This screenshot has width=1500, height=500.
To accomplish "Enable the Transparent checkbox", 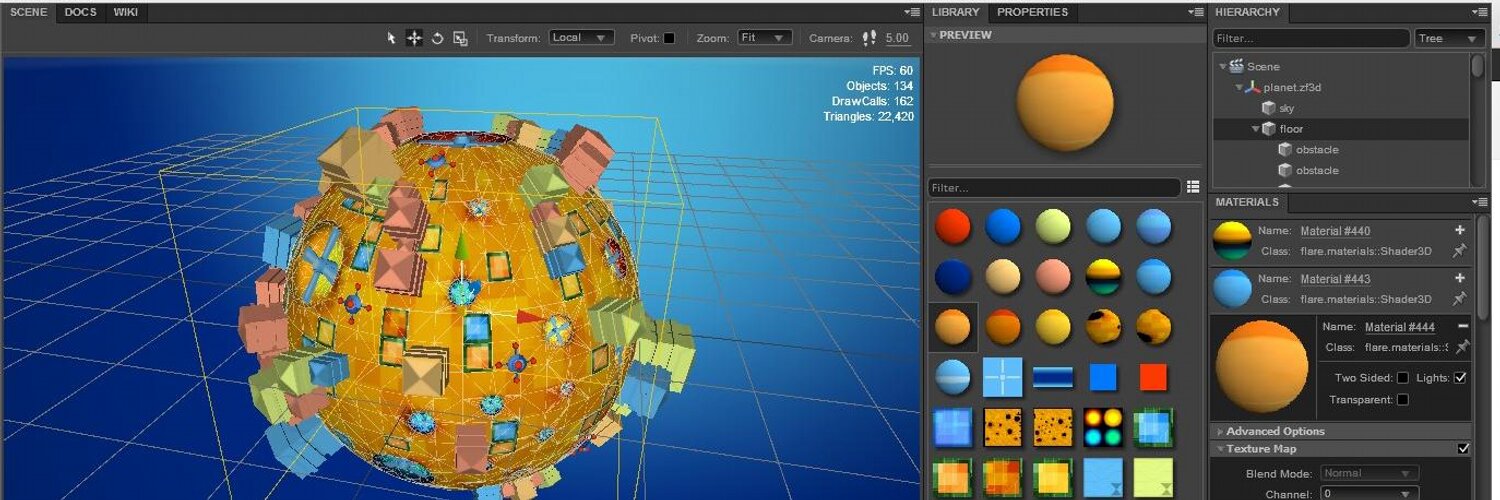I will 1402,399.
